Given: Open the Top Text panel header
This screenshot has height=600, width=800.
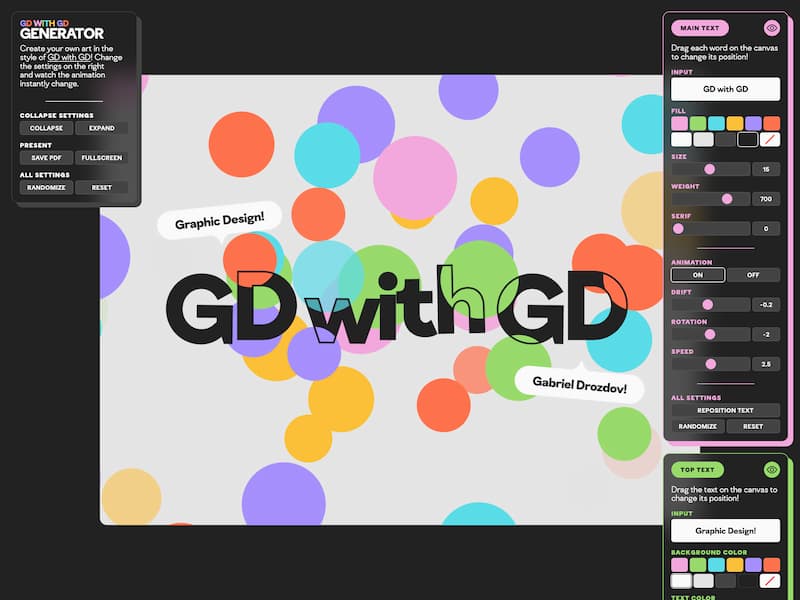Looking at the screenshot, I should pos(697,469).
